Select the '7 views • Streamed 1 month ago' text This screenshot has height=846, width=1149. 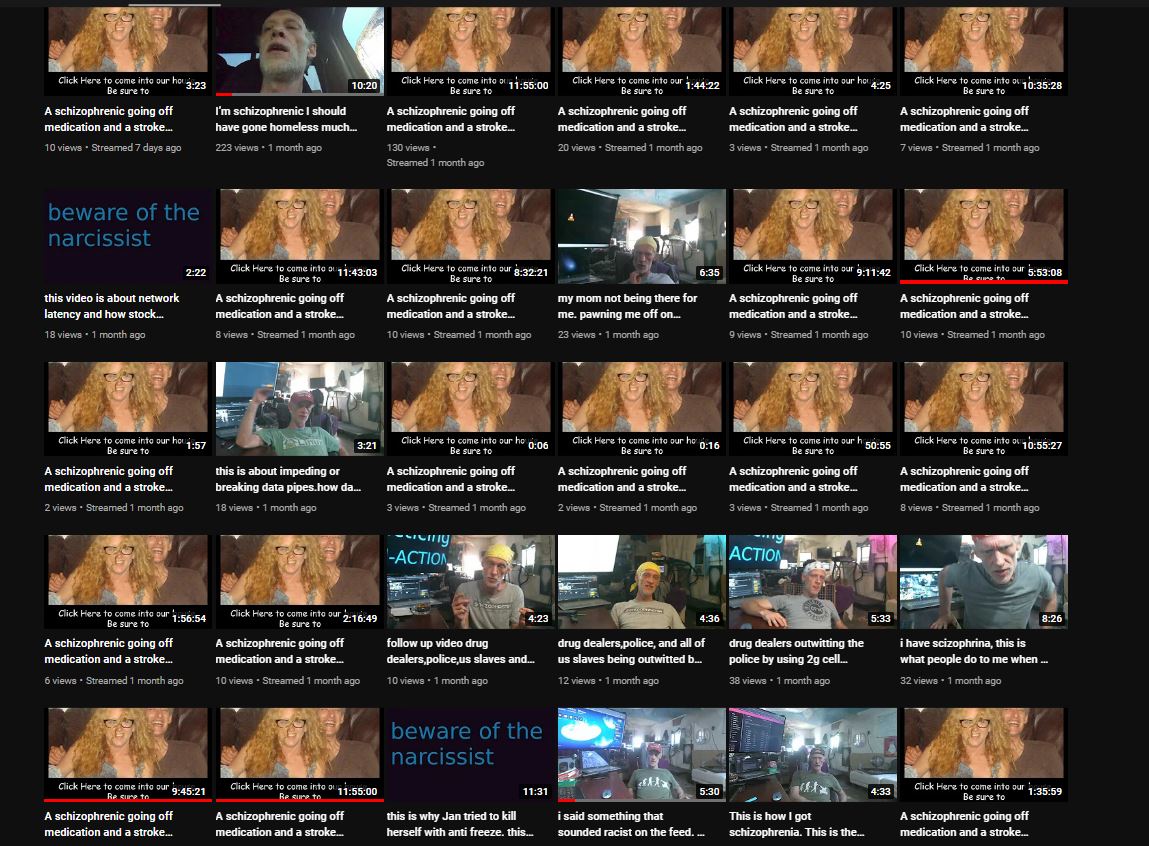[969, 148]
